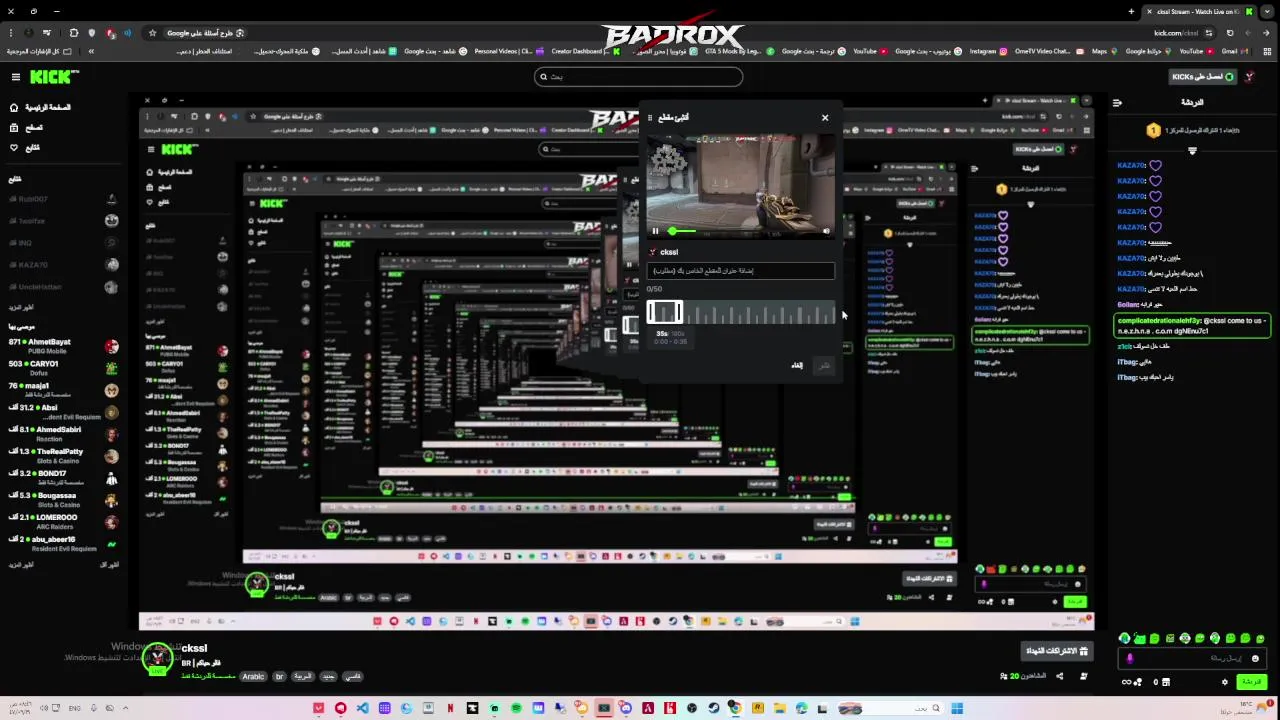Open Rubi007 channel in following list
The height and width of the screenshot is (720, 1280).
[63, 199]
